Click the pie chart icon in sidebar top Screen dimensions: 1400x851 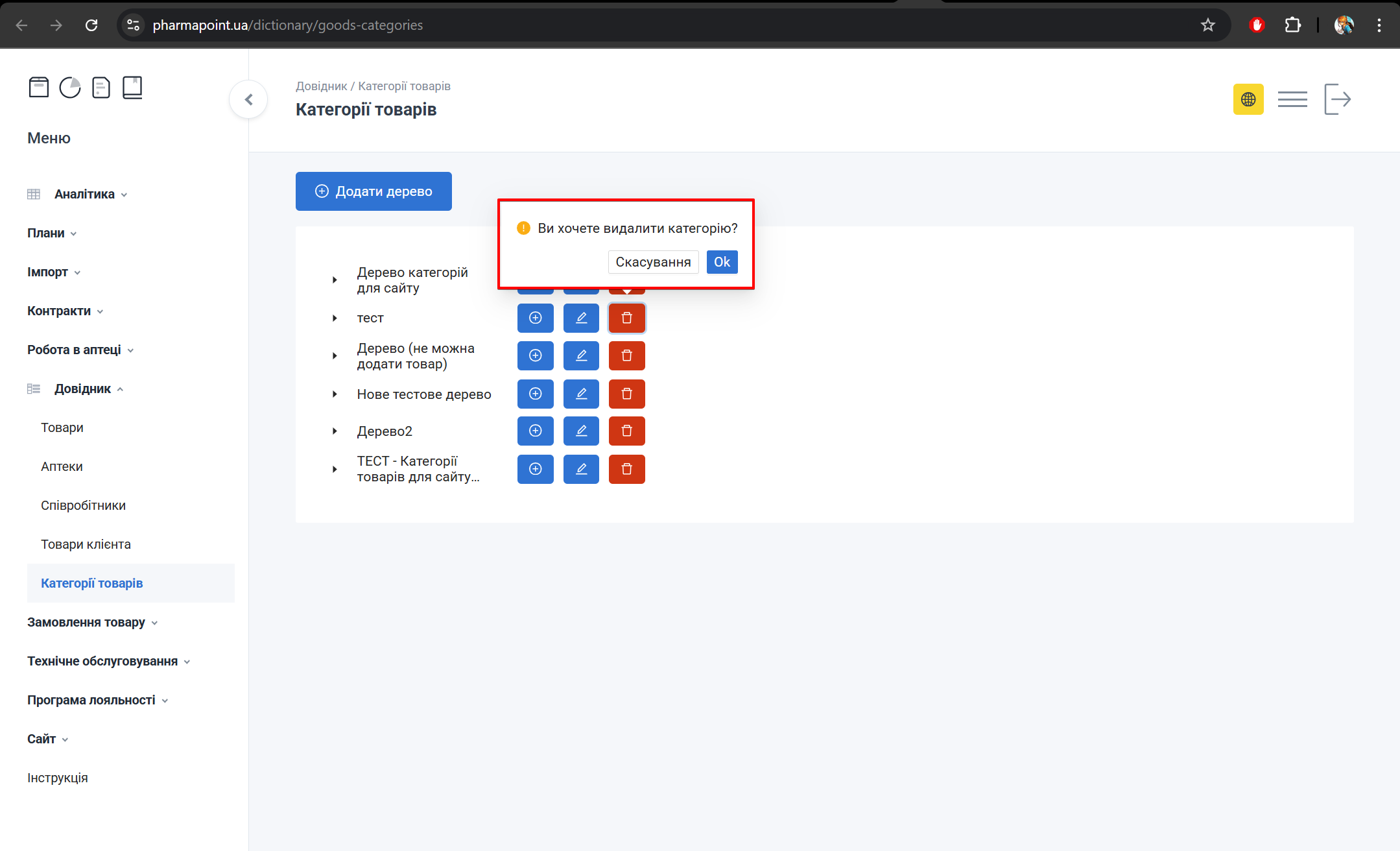(x=70, y=87)
